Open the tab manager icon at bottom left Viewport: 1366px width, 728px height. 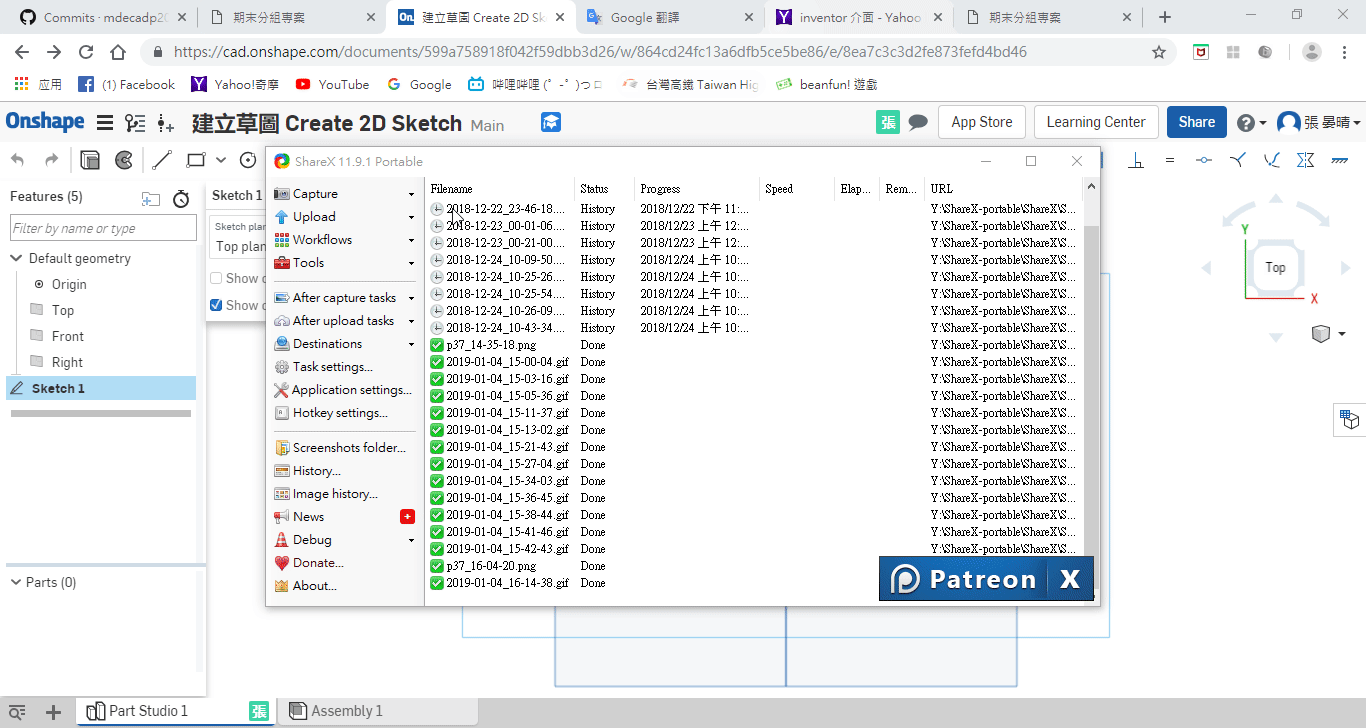[17, 712]
